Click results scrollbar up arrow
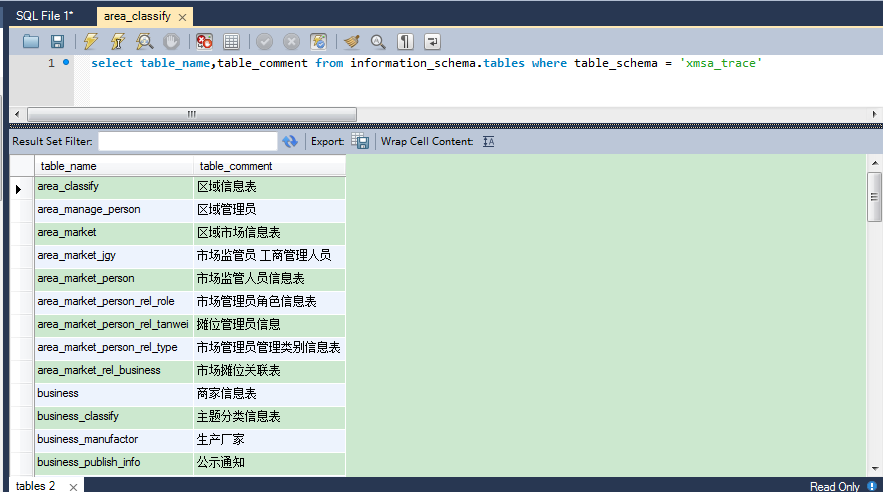The height and width of the screenshot is (492, 883). (x=875, y=163)
